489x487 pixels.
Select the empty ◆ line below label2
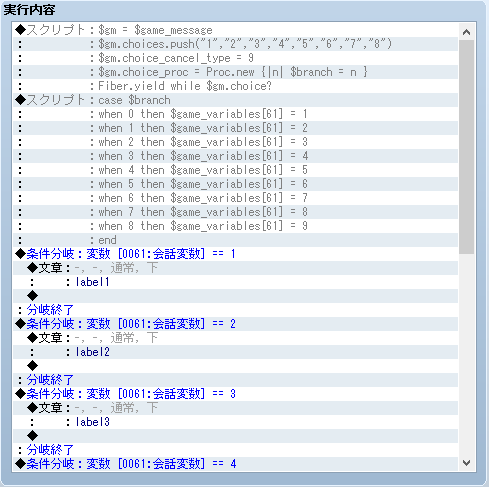(236, 366)
